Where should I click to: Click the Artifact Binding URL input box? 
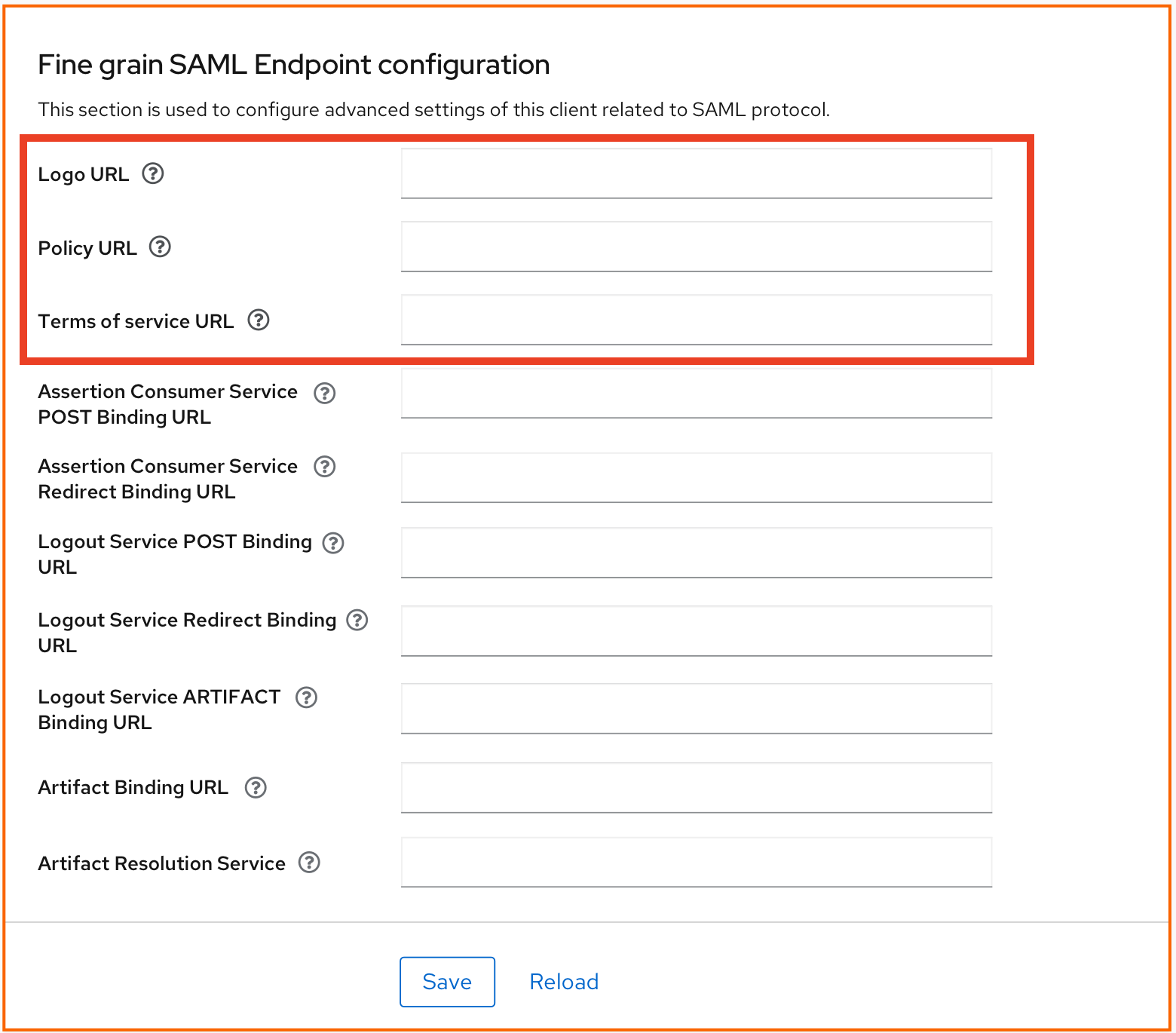tap(696, 787)
